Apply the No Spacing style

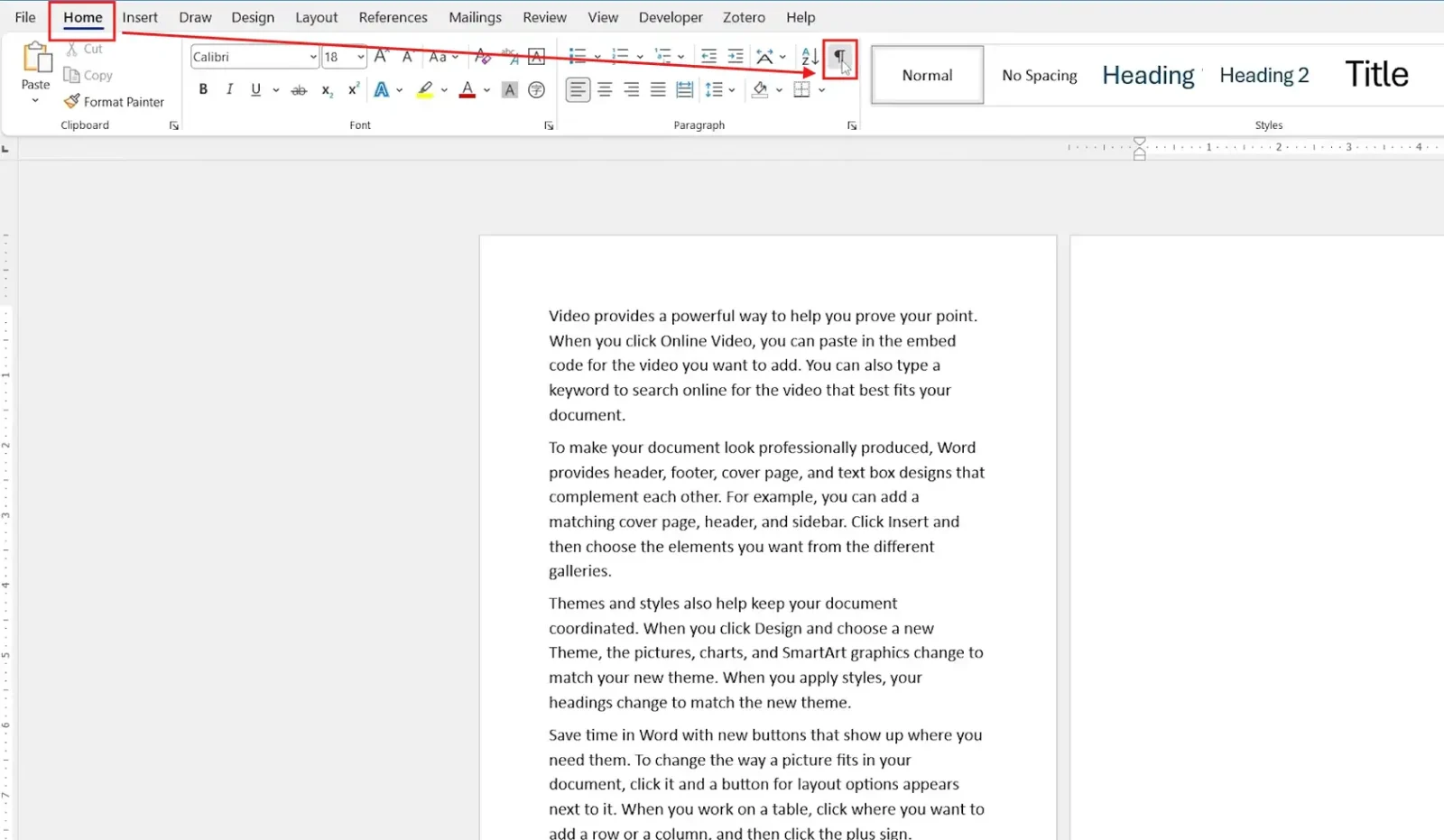(1040, 75)
